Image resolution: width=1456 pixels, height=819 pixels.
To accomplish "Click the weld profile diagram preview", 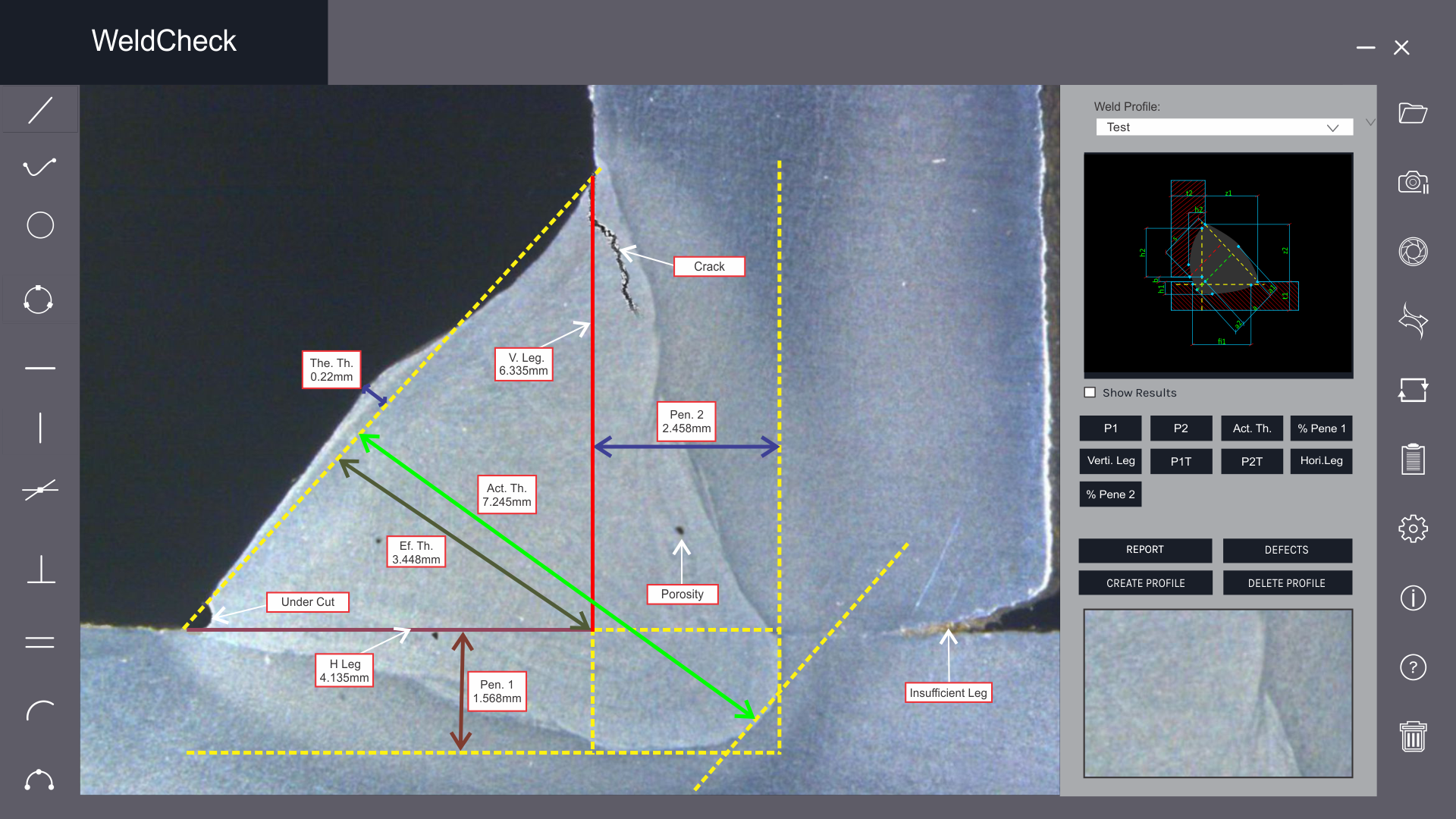I will click(x=1218, y=264).
